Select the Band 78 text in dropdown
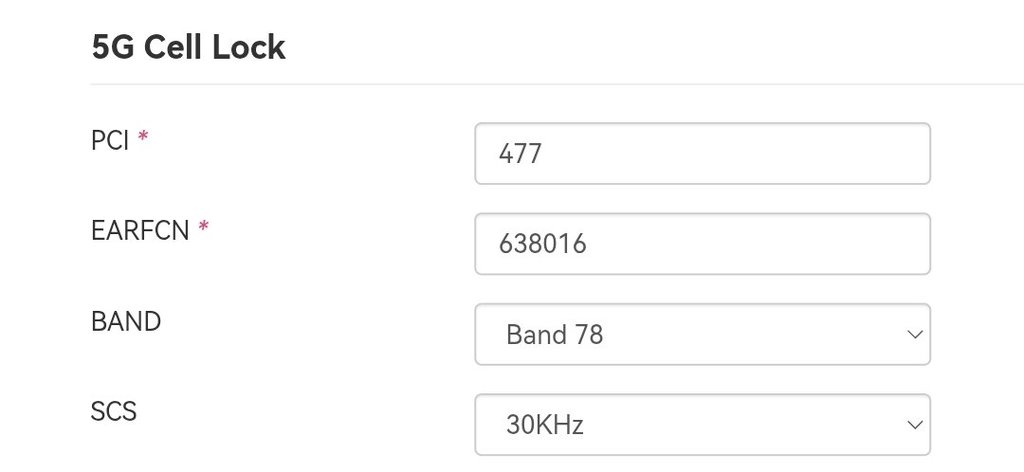 tap(554, 335)
